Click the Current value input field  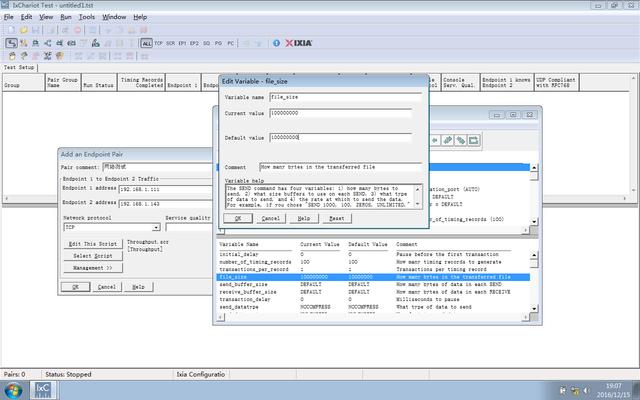click(340, 113)
